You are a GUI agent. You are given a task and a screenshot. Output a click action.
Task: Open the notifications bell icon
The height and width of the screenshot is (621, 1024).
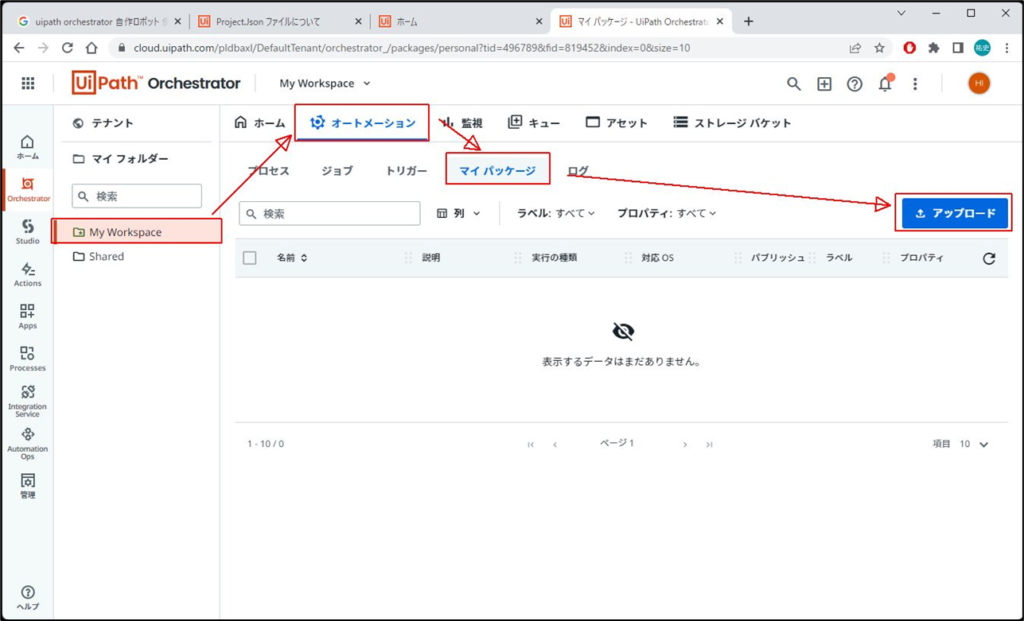tap(885, 84)
